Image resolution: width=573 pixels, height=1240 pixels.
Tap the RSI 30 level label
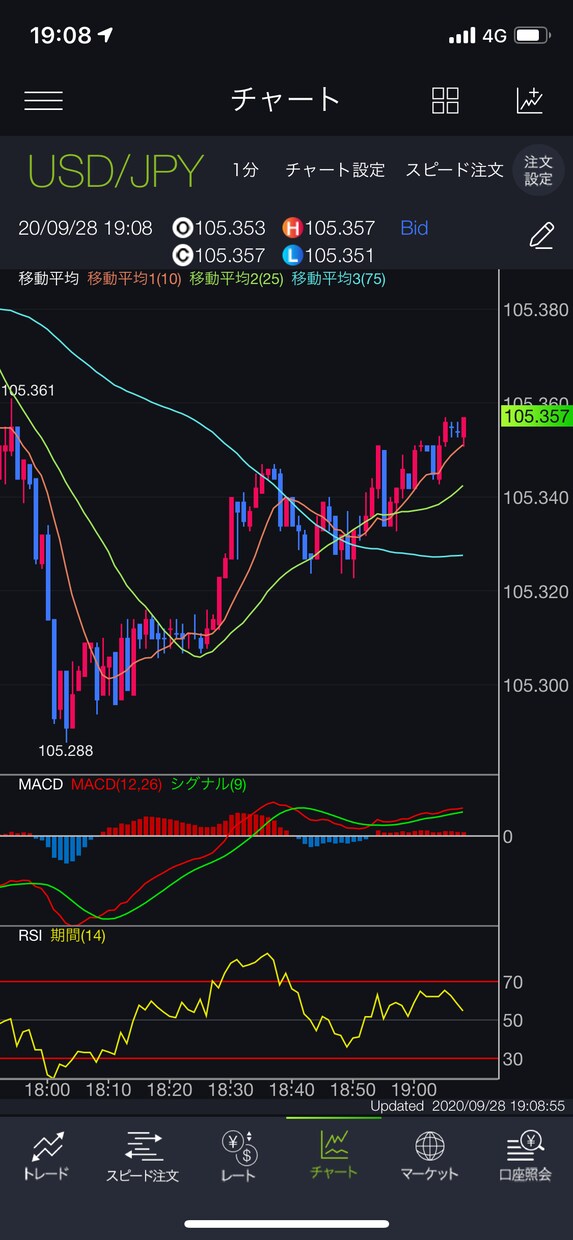click(513, 1058)
